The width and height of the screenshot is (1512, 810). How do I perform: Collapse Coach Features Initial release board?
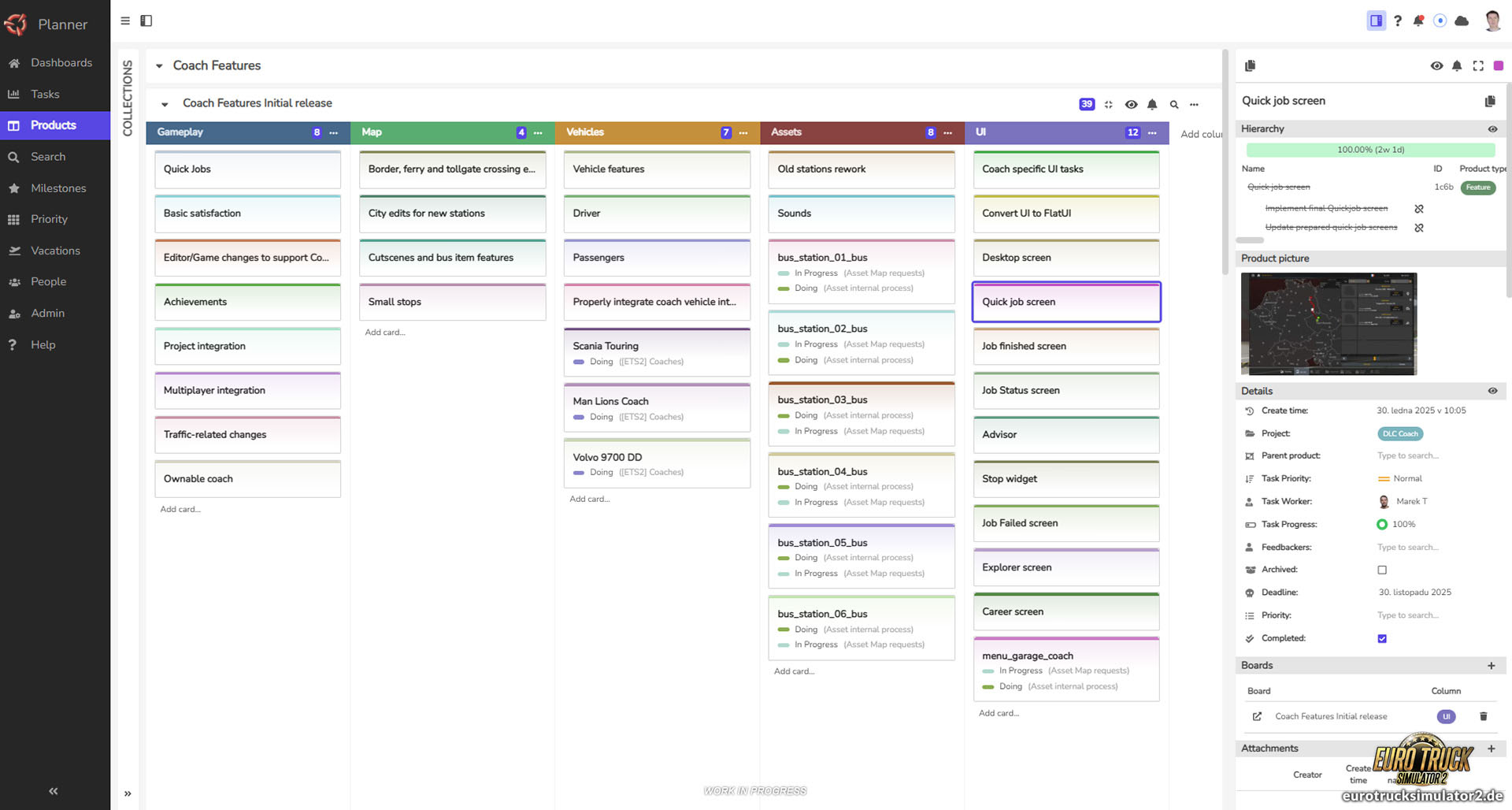[165, 104]
